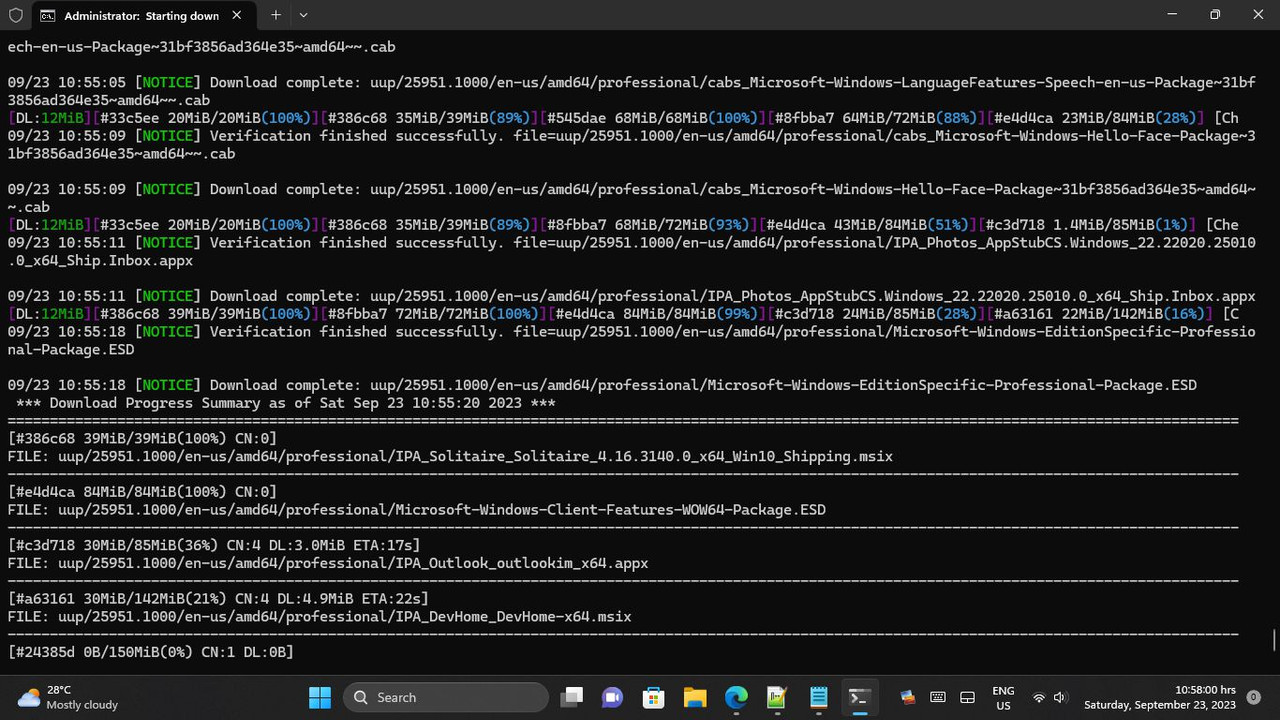Click the [#386c68 39MiB/39MiB(100%) summary line
1280x720 pixels.
(142, 438)
